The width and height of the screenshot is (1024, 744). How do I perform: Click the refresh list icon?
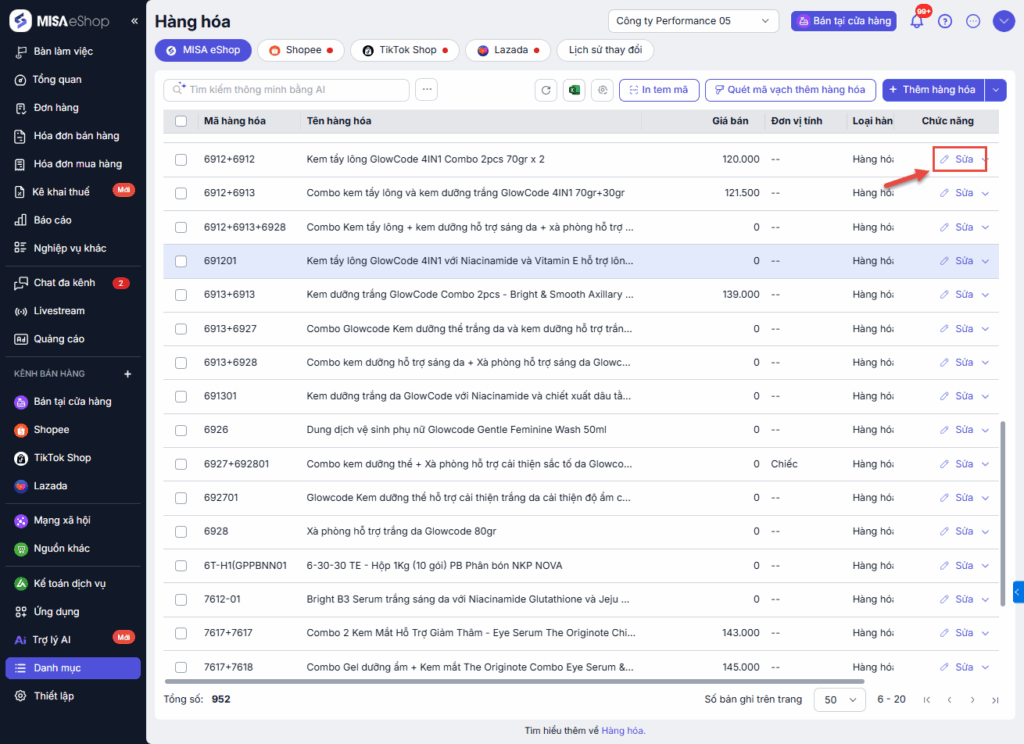coord(546,90)
